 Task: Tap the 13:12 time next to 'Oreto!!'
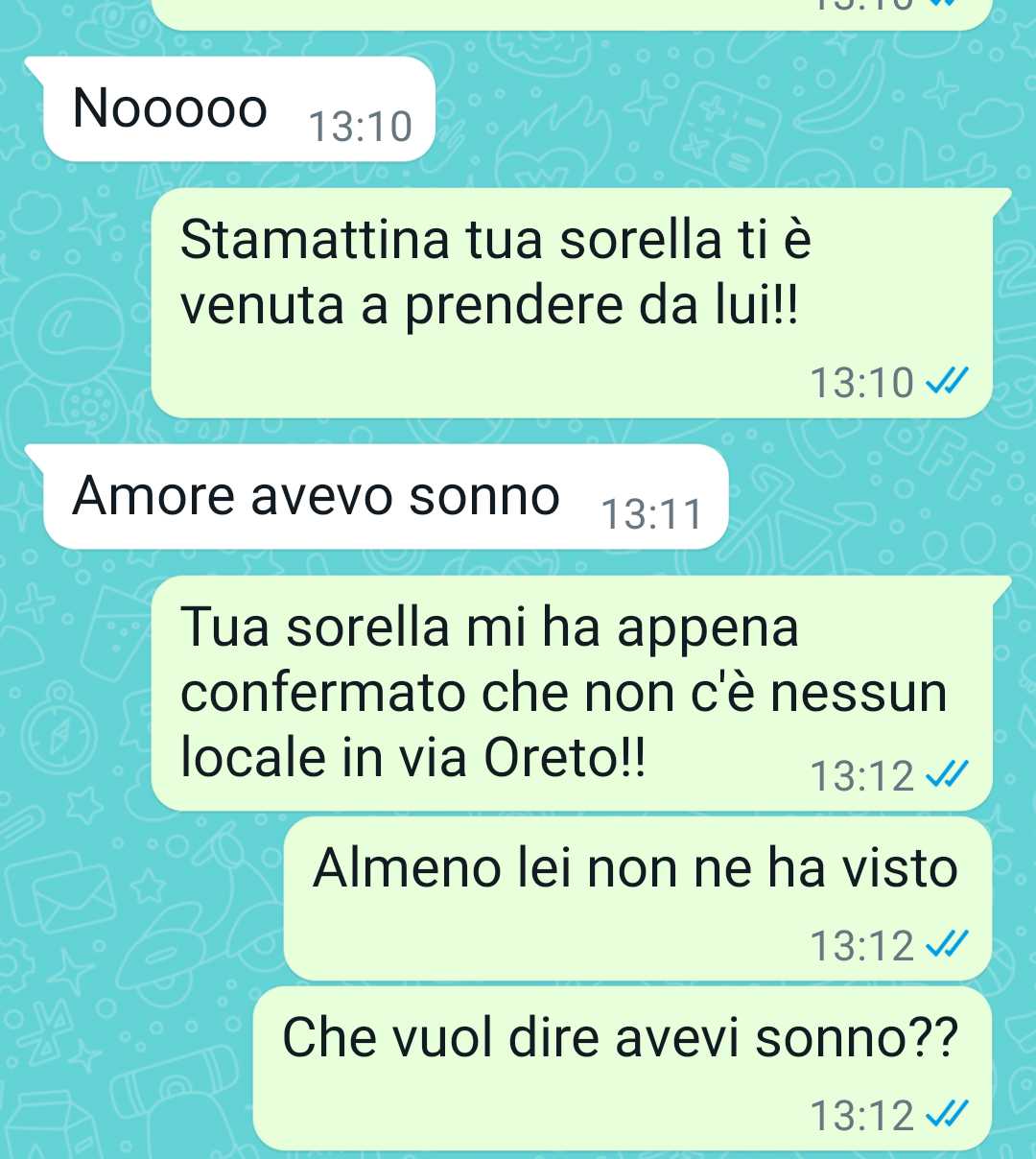(862, 775)
